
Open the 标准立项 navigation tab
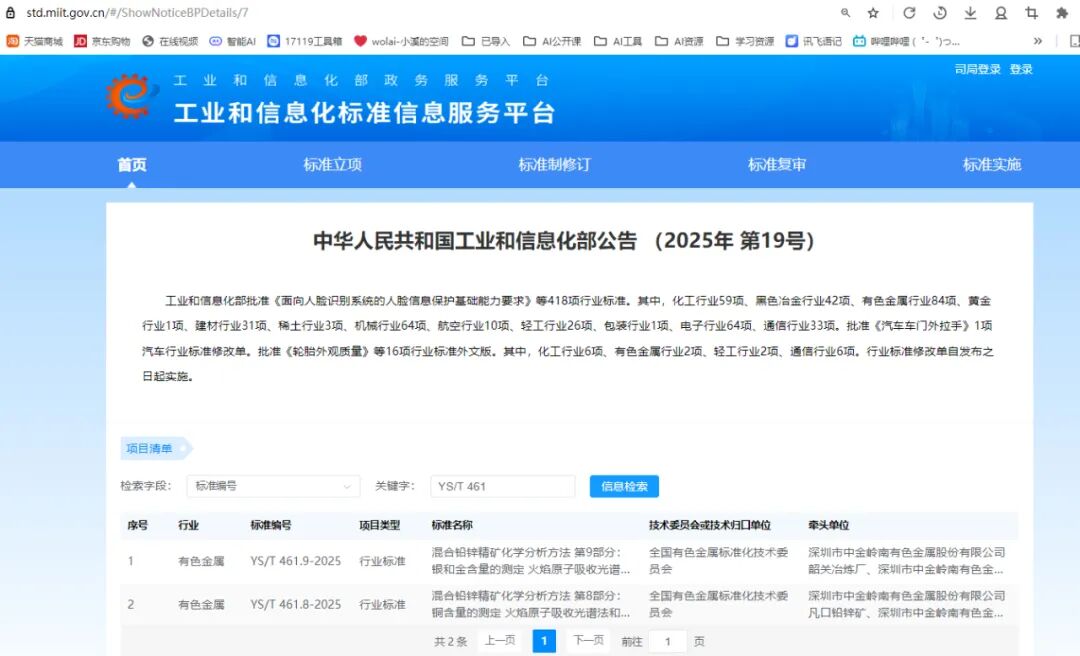click(333, 165)
